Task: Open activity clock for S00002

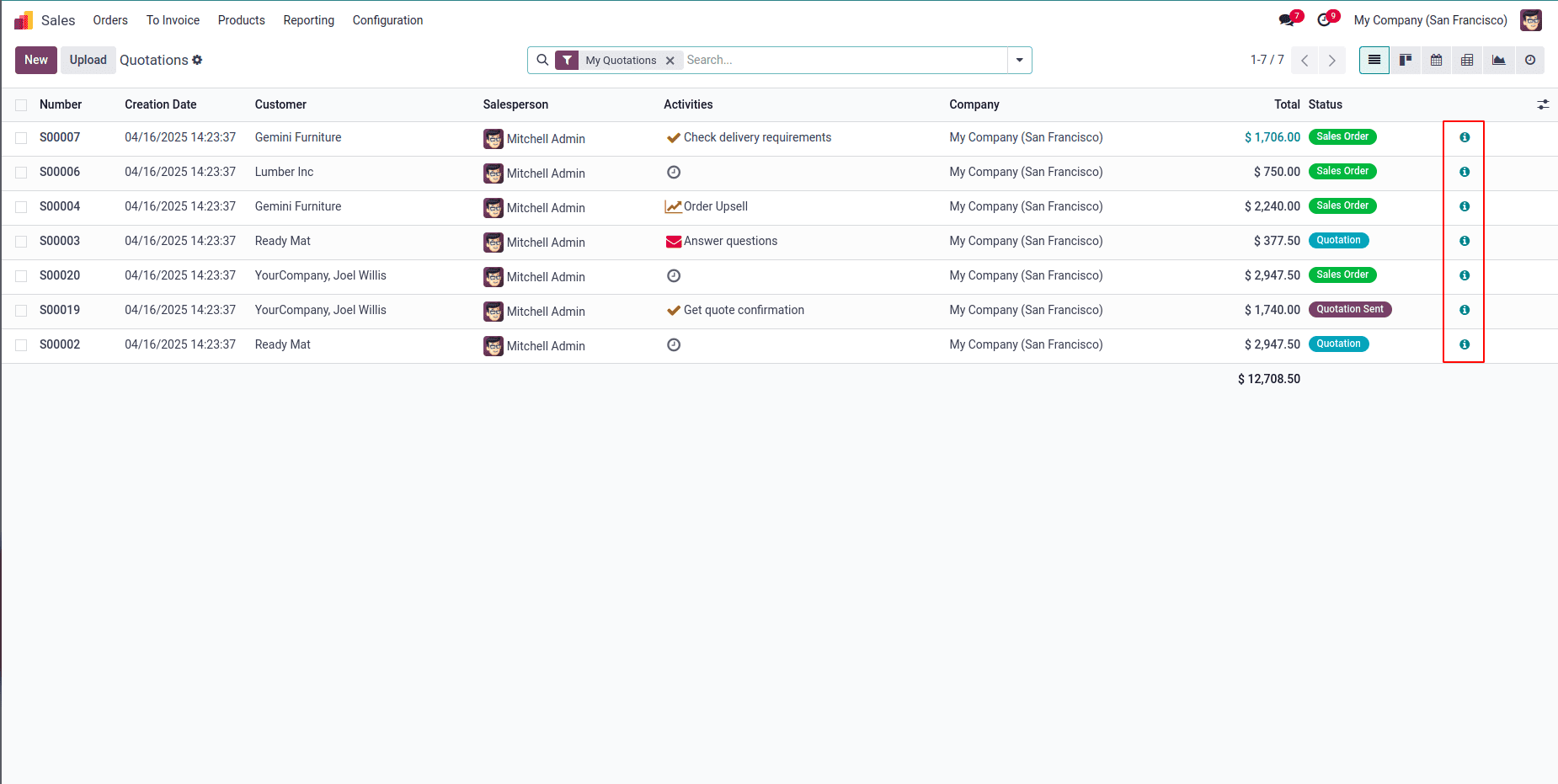Action: [674, 344]
